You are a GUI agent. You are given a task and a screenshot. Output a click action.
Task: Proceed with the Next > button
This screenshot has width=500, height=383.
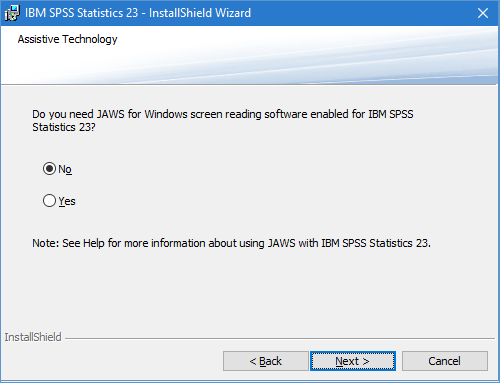tap(353, 361)
